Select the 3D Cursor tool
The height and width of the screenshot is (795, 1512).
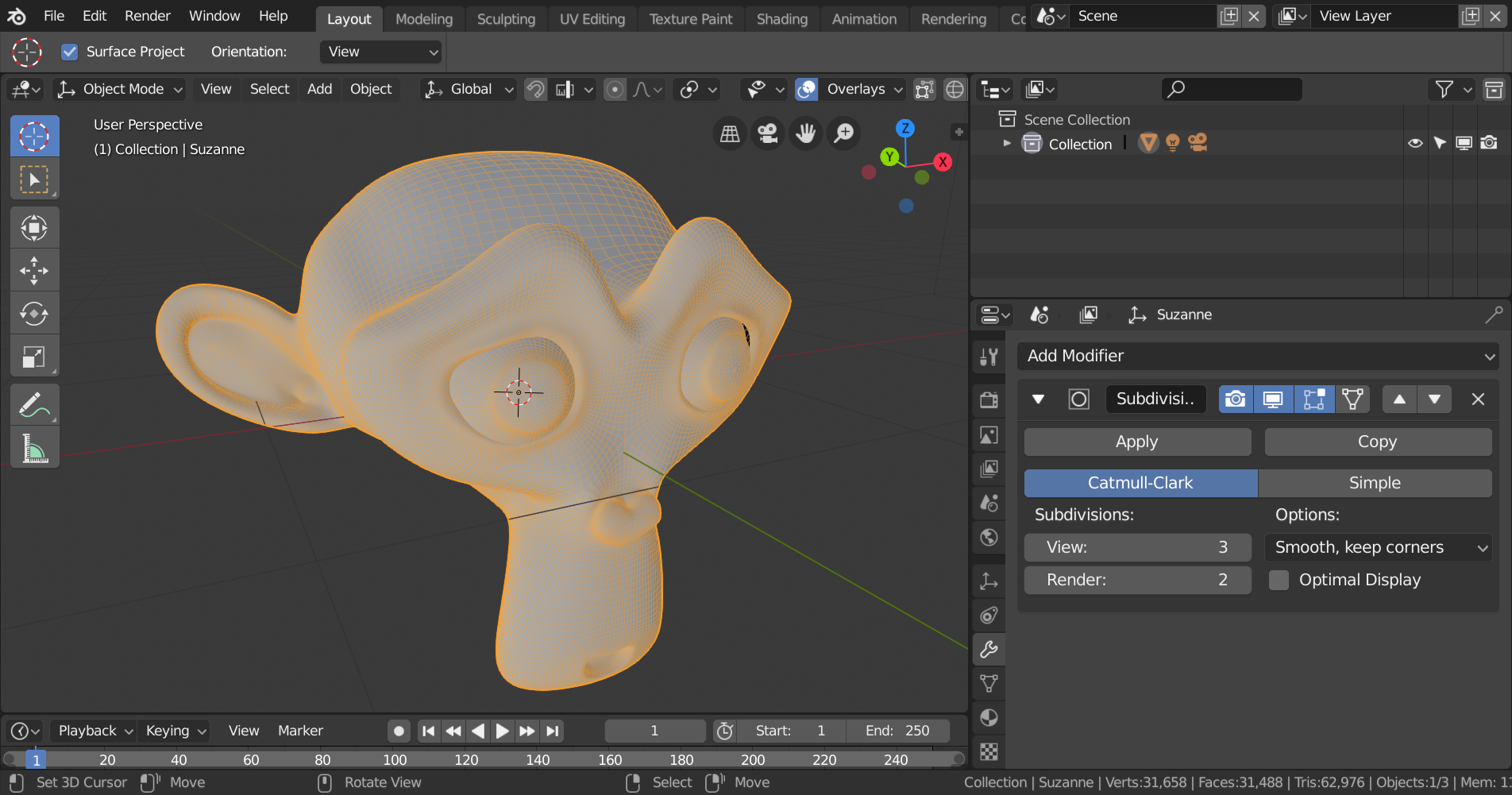[x=34, y=137]
